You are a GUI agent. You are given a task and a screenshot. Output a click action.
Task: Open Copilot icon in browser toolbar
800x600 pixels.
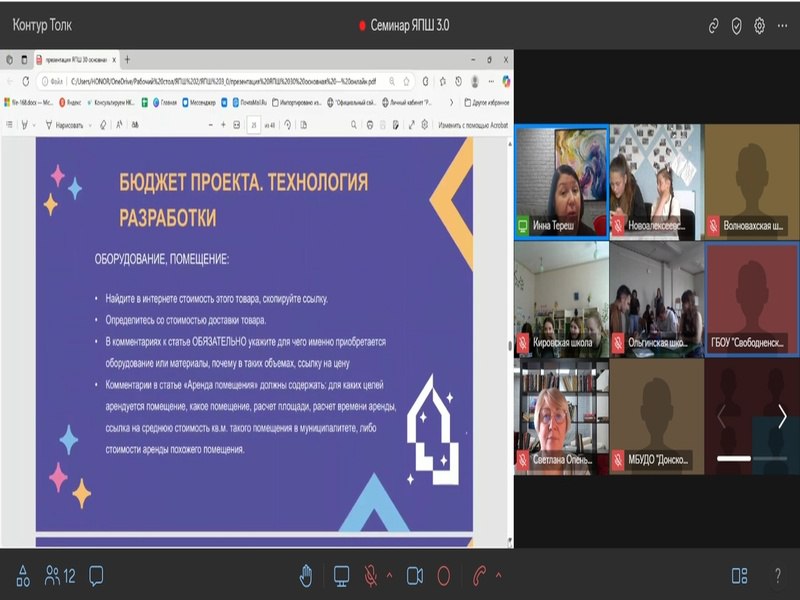coord(506,81)
